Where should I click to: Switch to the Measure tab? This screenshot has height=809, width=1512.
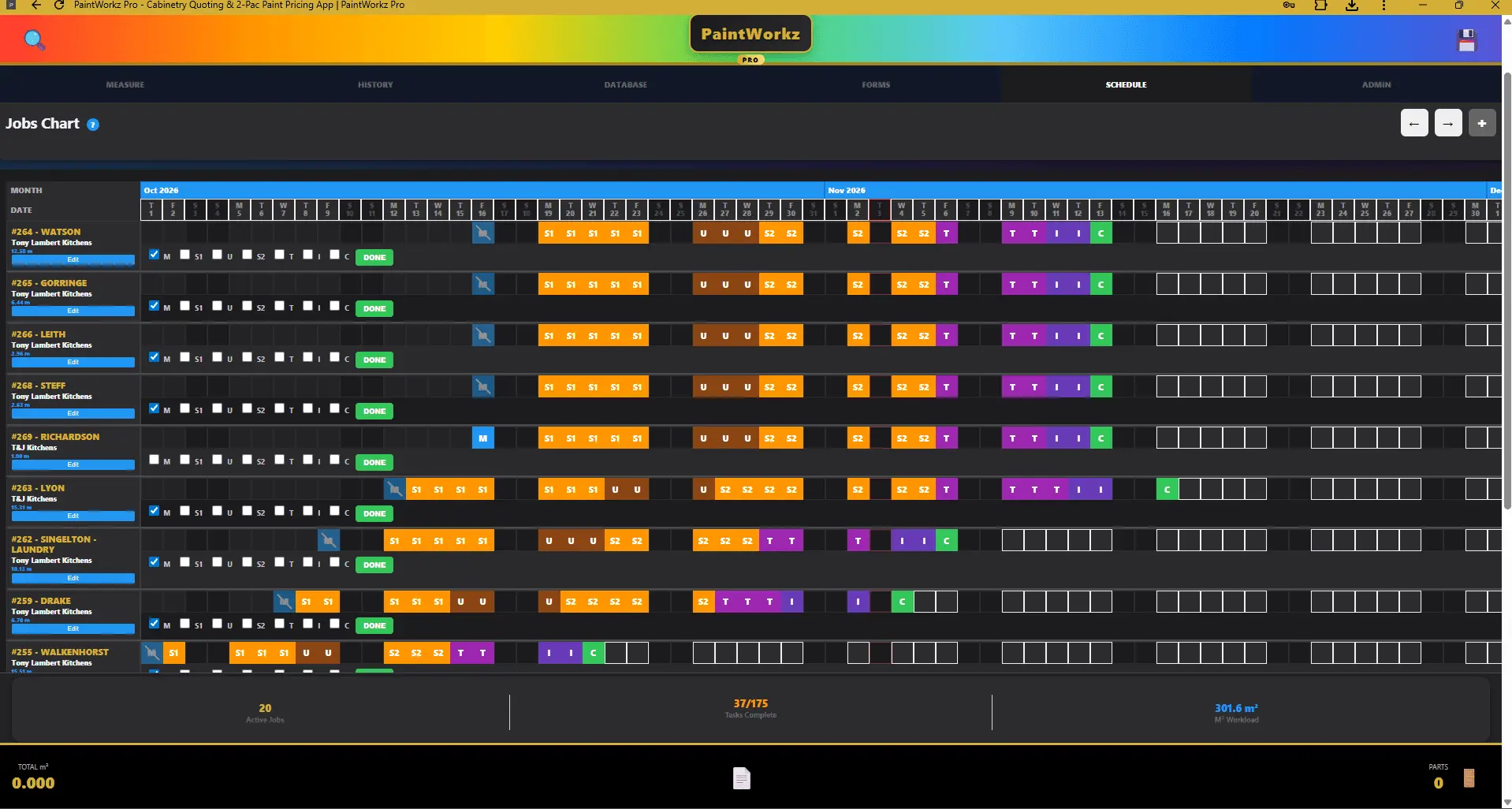coord(125,84)
